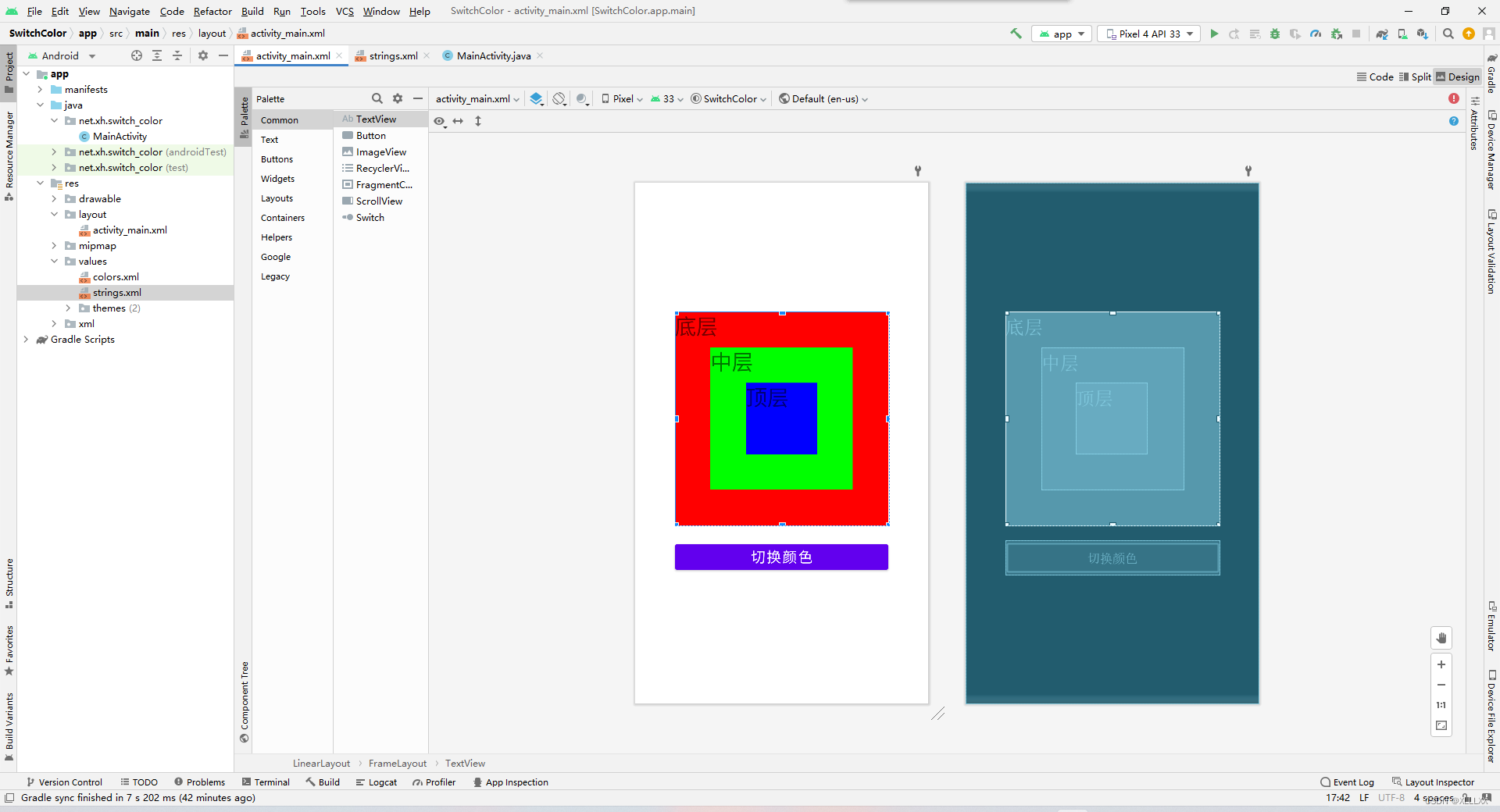This screenshot has height=812, width=1500.
Task: Toggle view options eye icon
Action: click(440, 121)
